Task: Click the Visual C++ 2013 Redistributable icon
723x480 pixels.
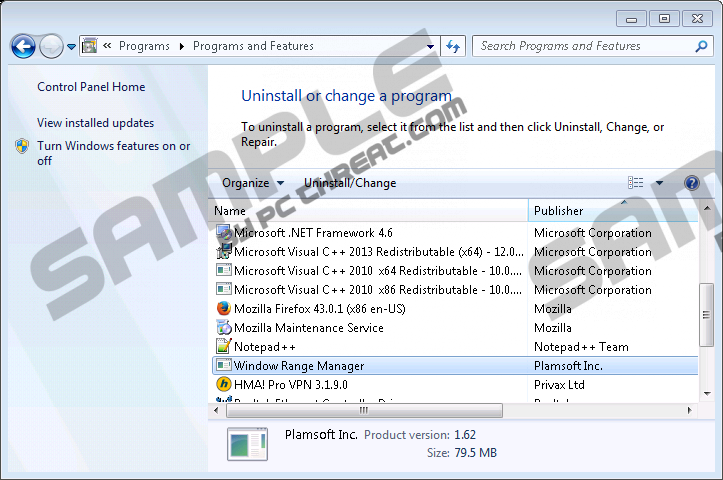Action: [224, 251]
